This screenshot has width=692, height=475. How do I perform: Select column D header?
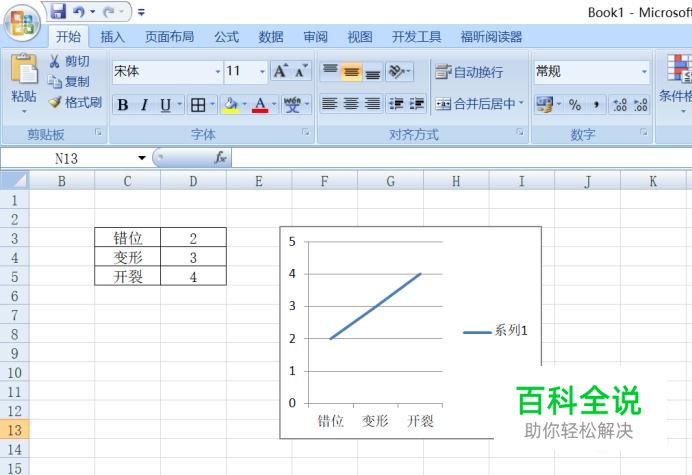[193, 181]
